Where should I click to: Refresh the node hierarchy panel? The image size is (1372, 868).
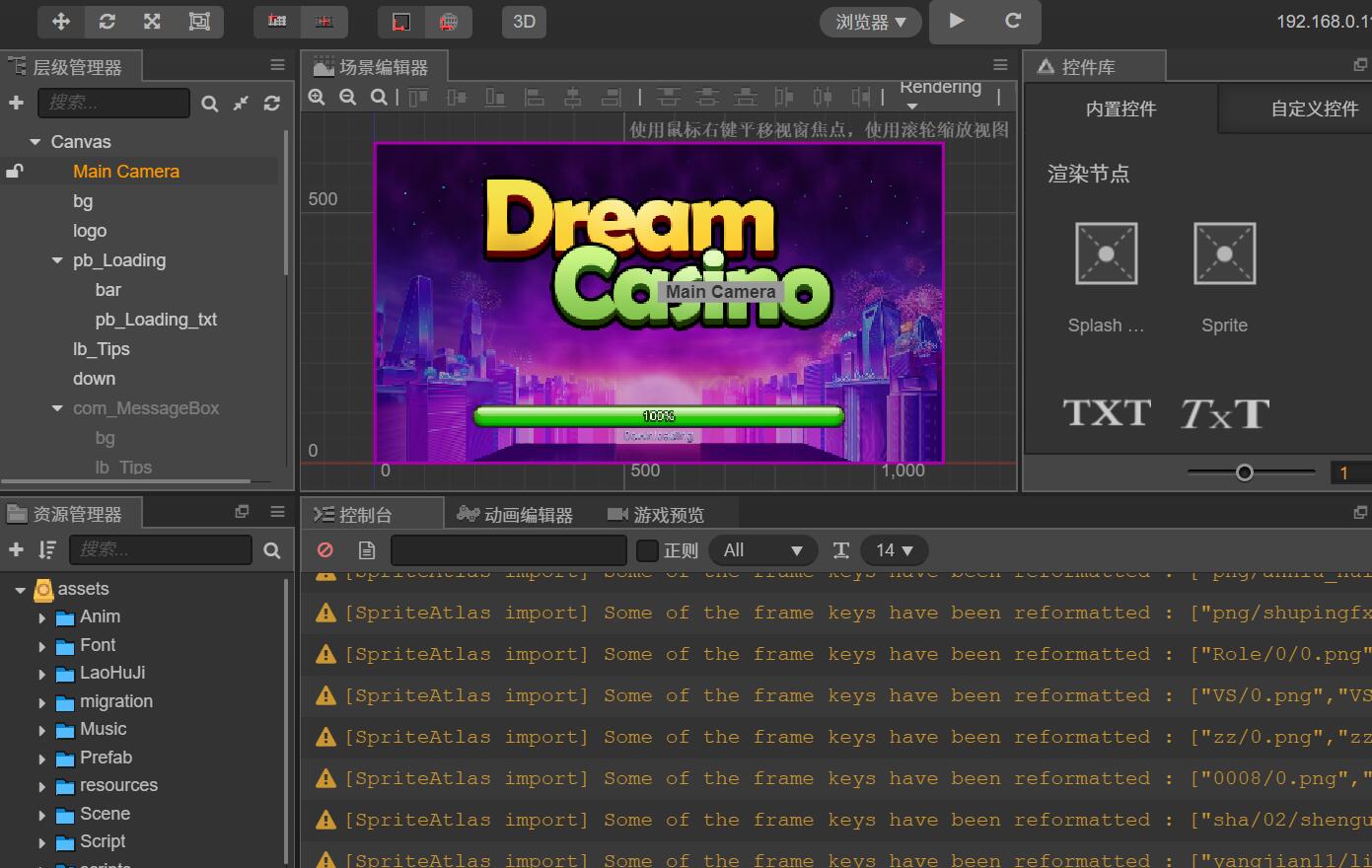(272, 103)
